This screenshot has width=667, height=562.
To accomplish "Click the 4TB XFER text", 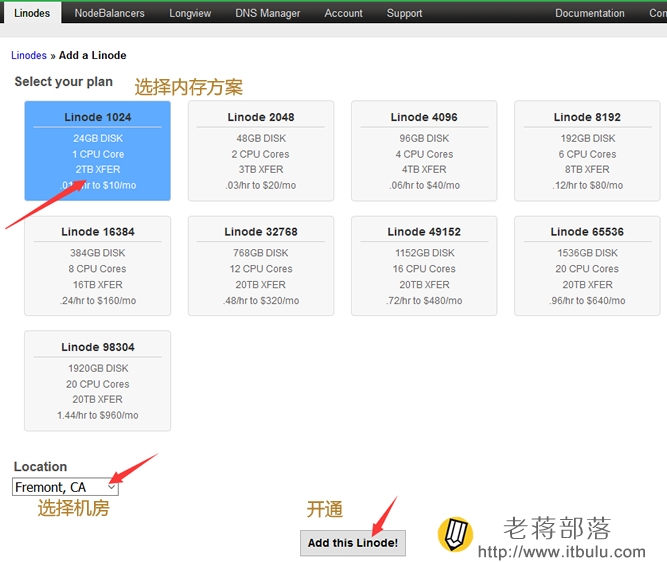I will click(x=424, y=169).
